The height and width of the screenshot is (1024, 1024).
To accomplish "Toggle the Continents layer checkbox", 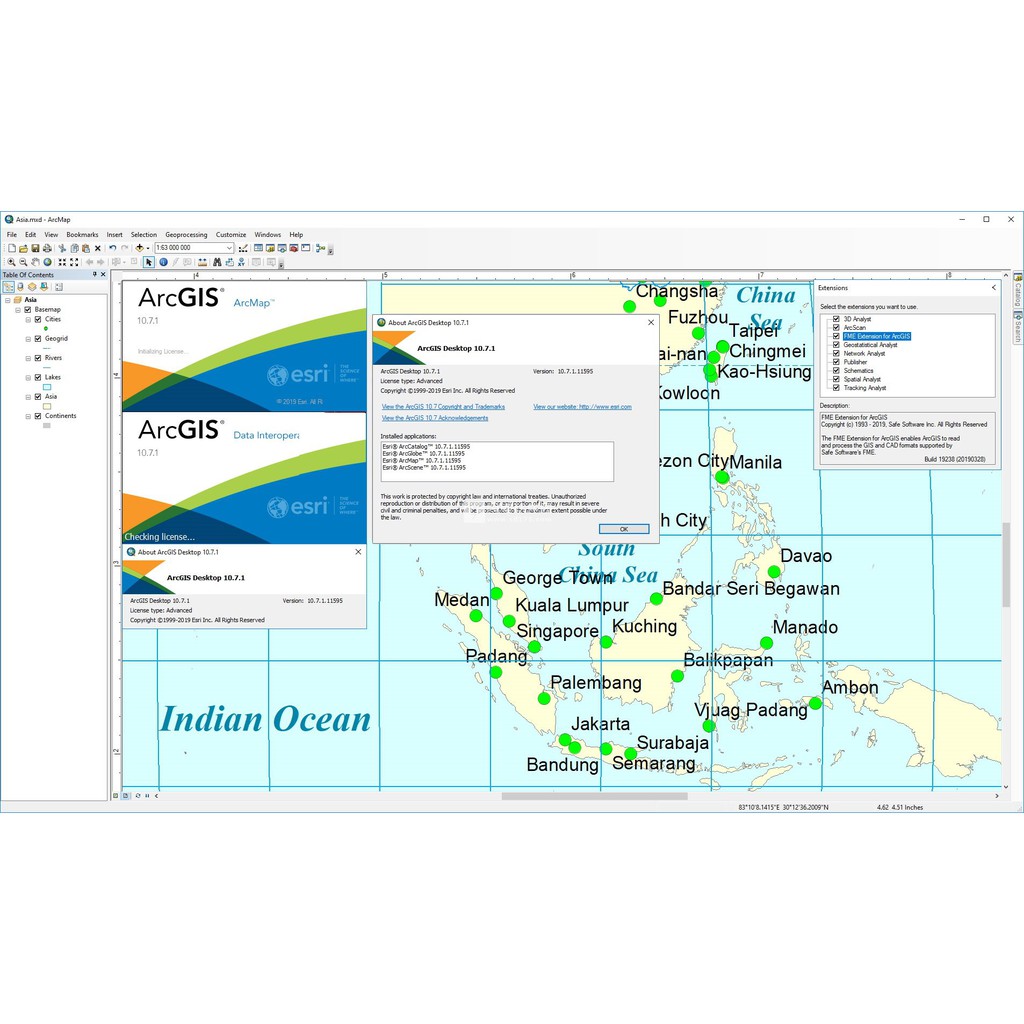I will [x=38, y=416].
